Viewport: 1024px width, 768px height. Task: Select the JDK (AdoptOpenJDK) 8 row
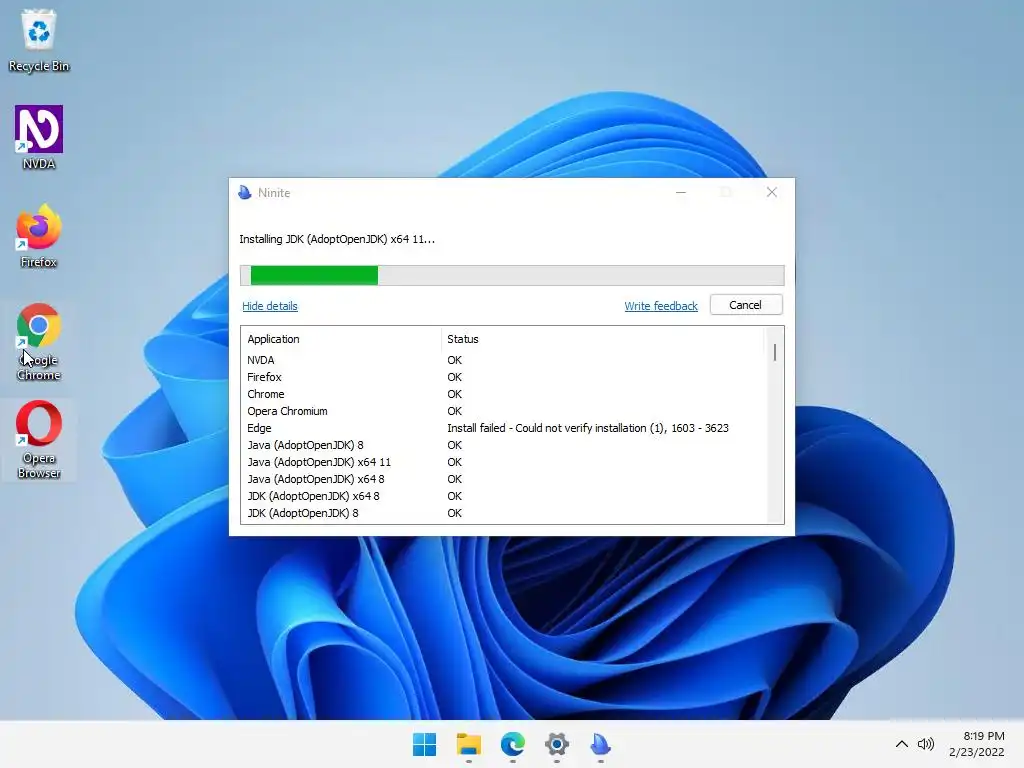(503, 513)
